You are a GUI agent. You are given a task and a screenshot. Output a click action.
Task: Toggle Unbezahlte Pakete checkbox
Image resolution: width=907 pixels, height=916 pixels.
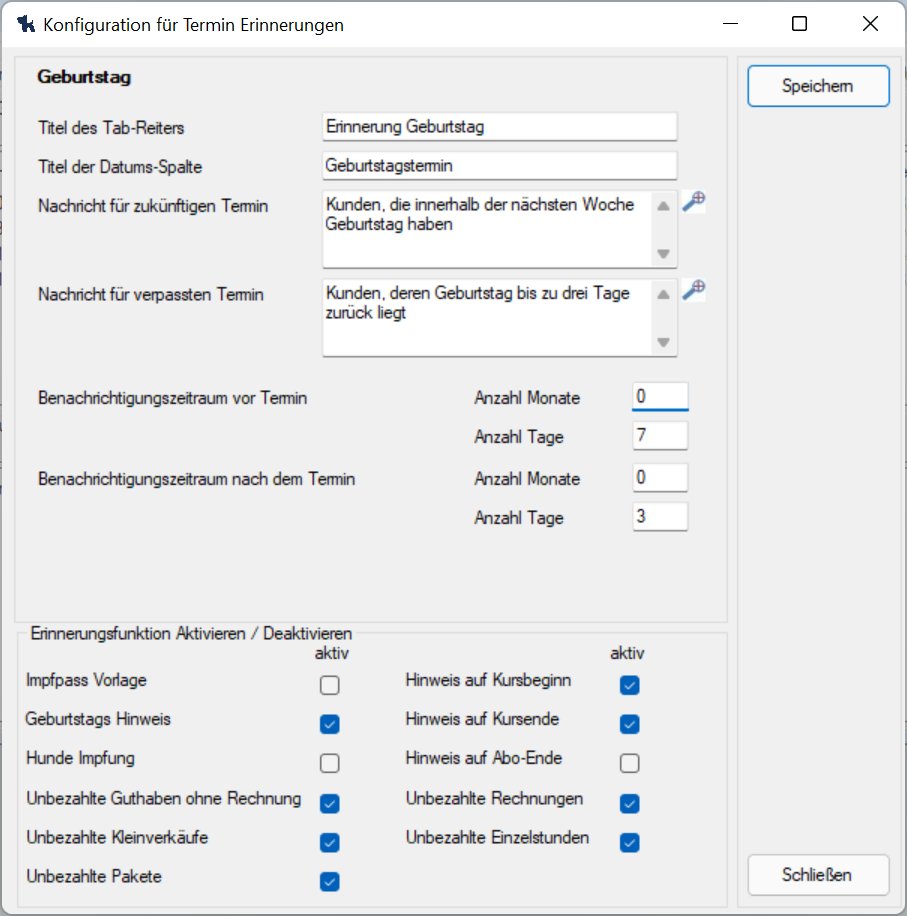[330, 881]
